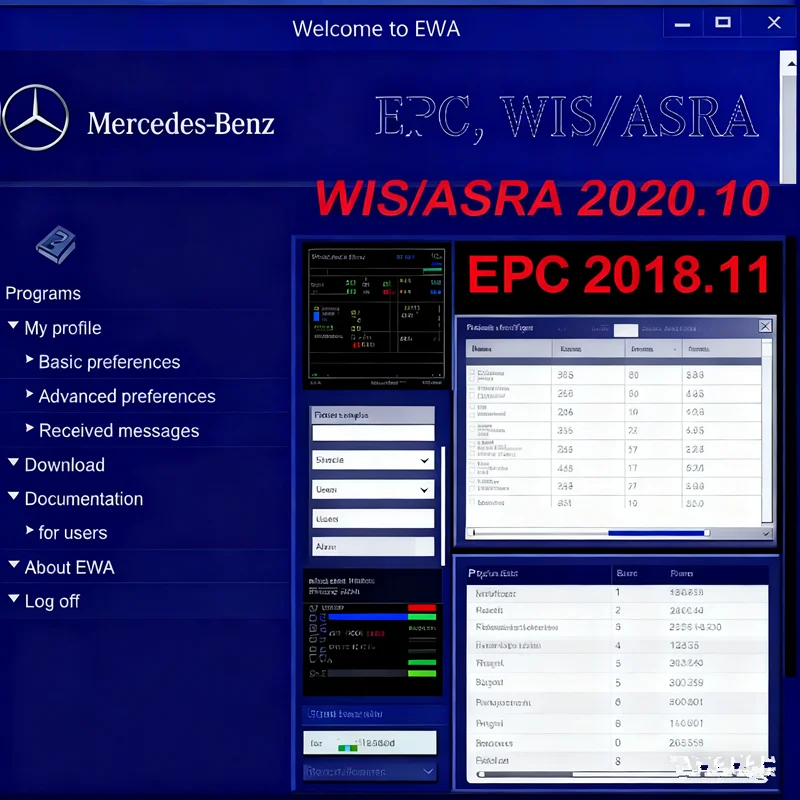Click Log off in the sidebar

(x=52, y=601)
